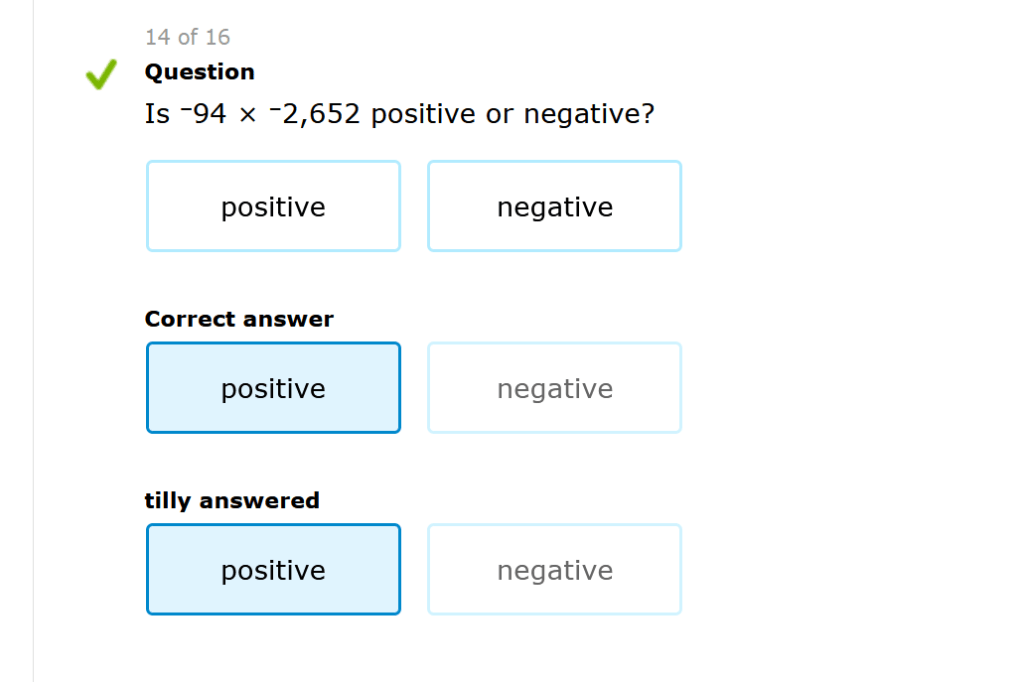Click the word "positive" in the question sentence
The width and height of the screenshot is (1023, 682).
[423, 115]
